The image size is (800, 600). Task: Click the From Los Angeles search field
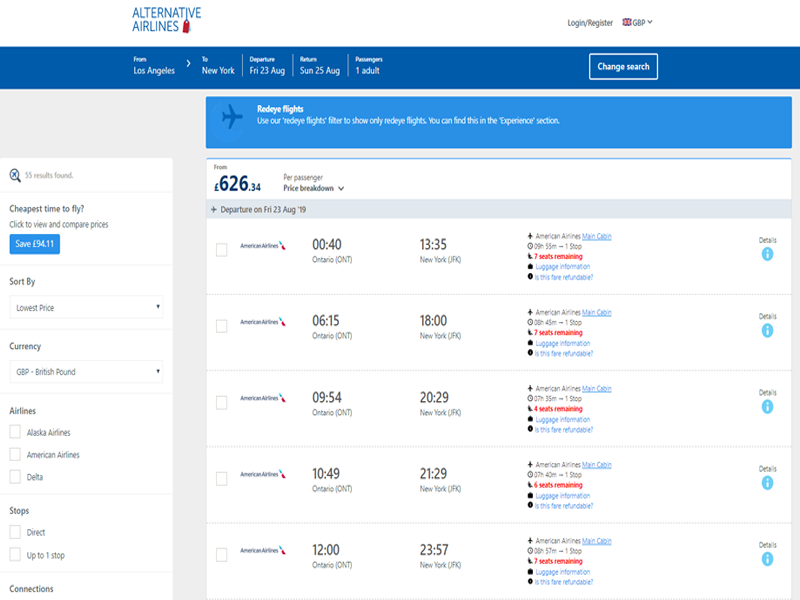coord(154,66)
